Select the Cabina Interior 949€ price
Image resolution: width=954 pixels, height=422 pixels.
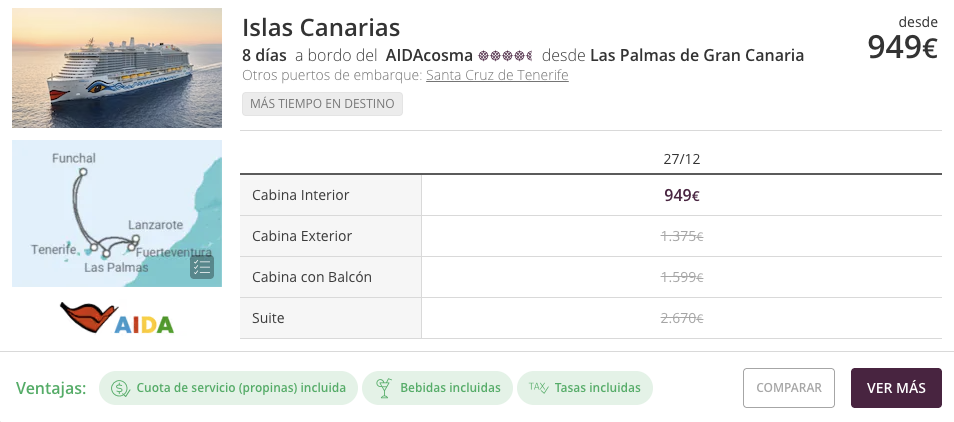[x=681, y=195]
